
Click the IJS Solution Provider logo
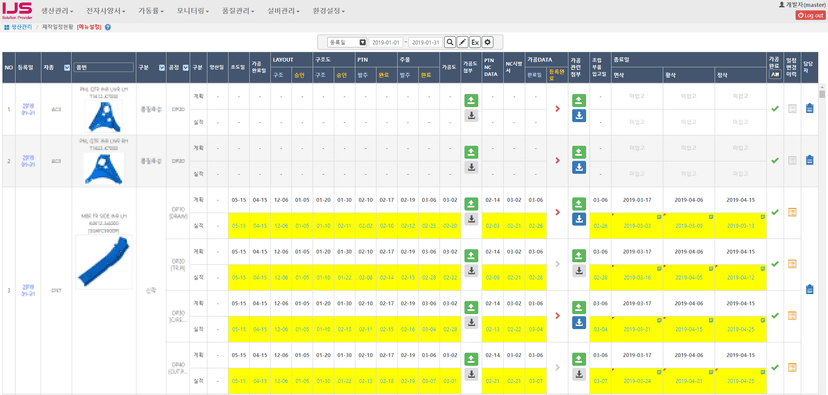pyautogui.click(x=17, y=10)
